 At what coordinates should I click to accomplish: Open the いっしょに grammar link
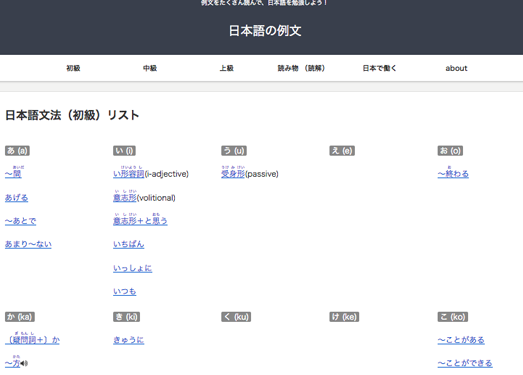132,269
